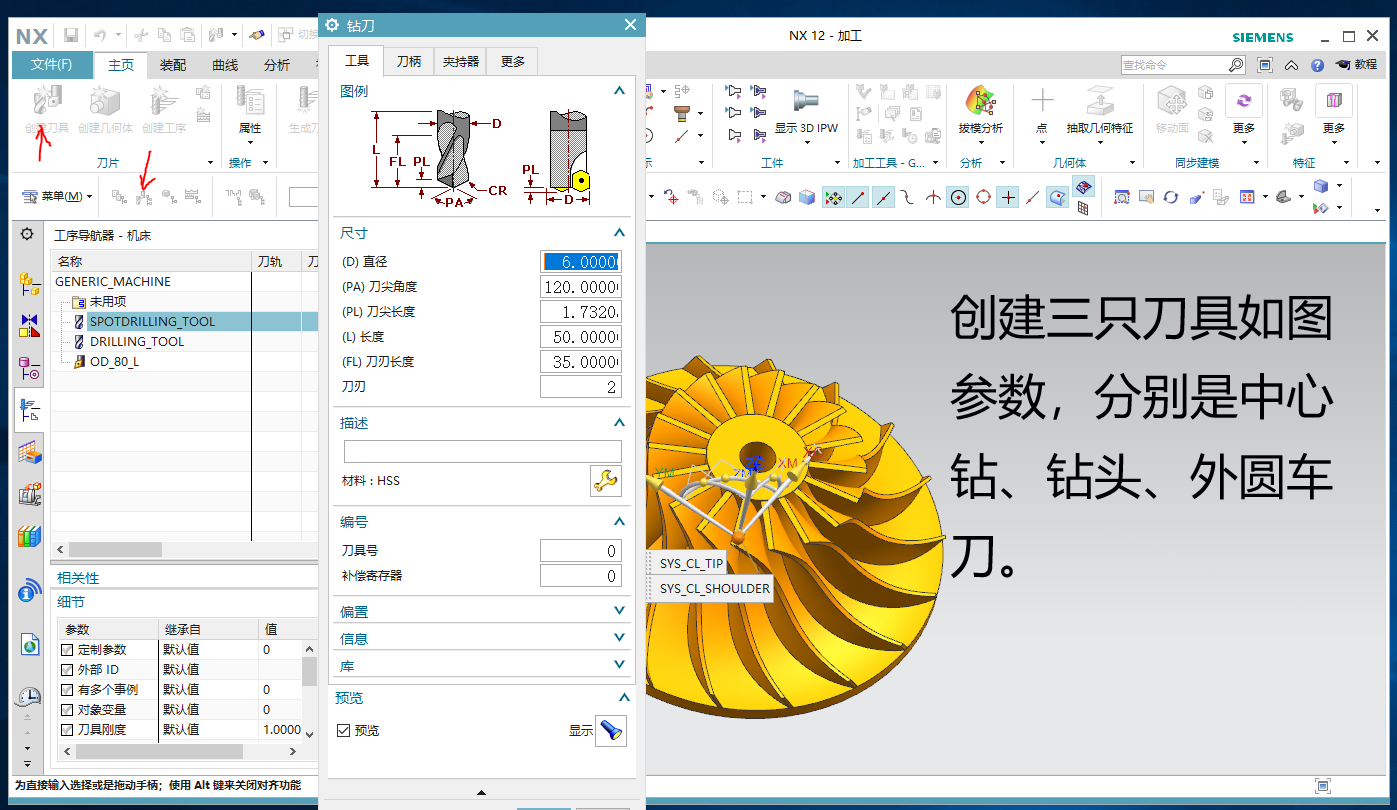Select DRILLING_TOOL in the operation navigator
This screenshot has height=810, width=1397.
139,340
